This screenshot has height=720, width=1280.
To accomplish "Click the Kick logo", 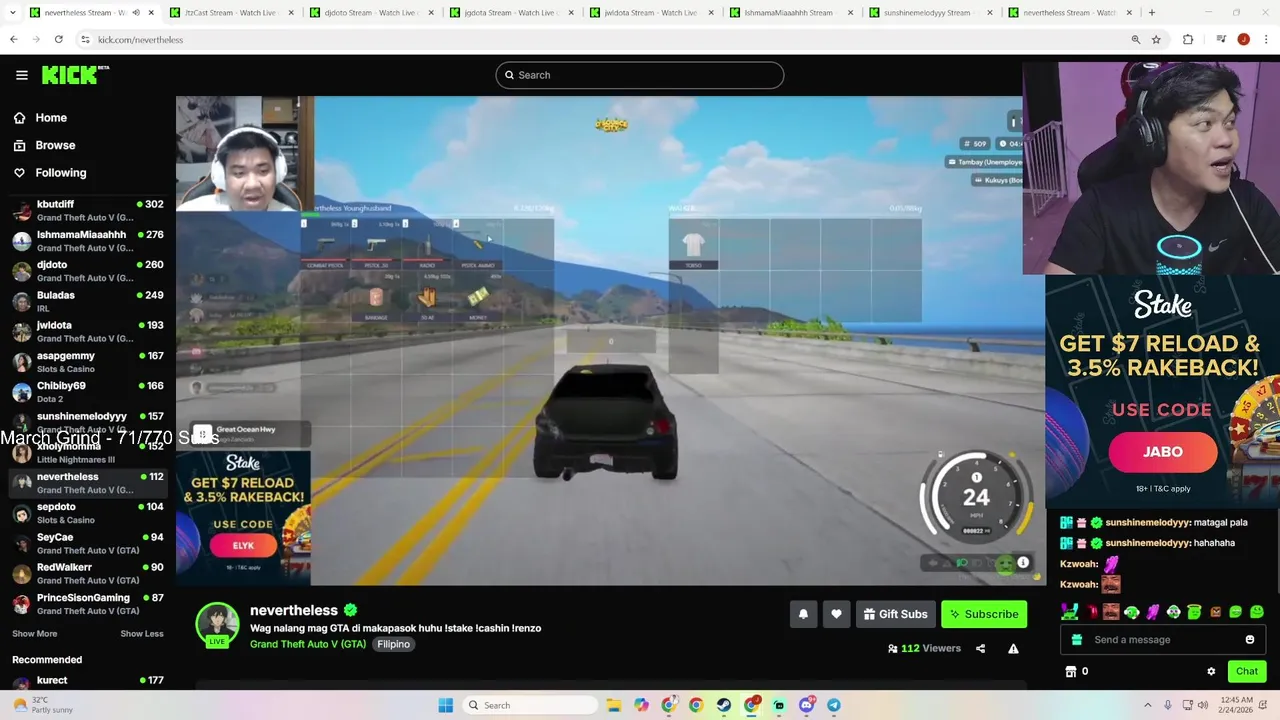I will coord(75,75).
